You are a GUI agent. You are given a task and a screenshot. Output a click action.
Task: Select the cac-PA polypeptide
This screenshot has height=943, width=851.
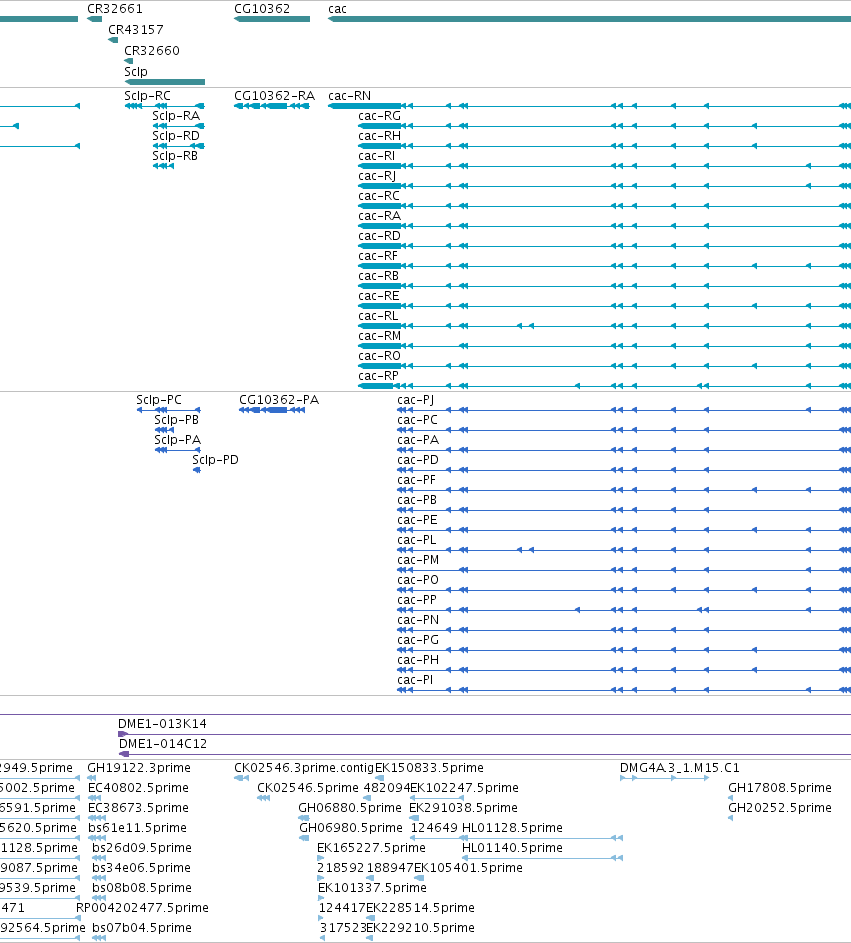click(x=624, y=450)
